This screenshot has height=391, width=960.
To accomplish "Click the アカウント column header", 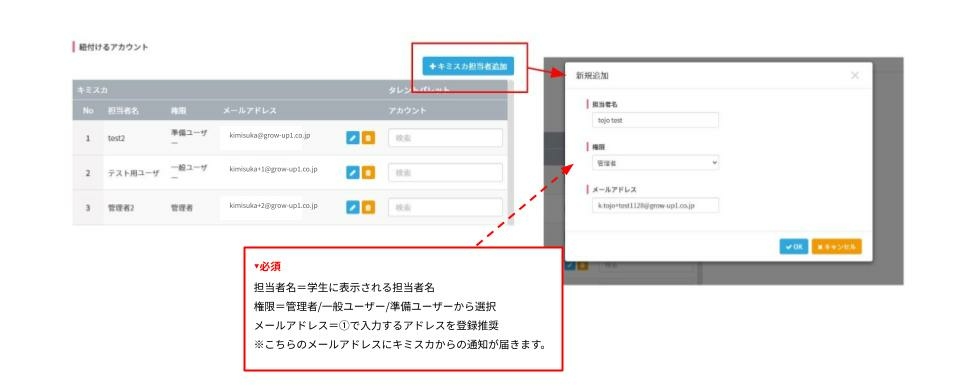I will (x=407, y=111).
